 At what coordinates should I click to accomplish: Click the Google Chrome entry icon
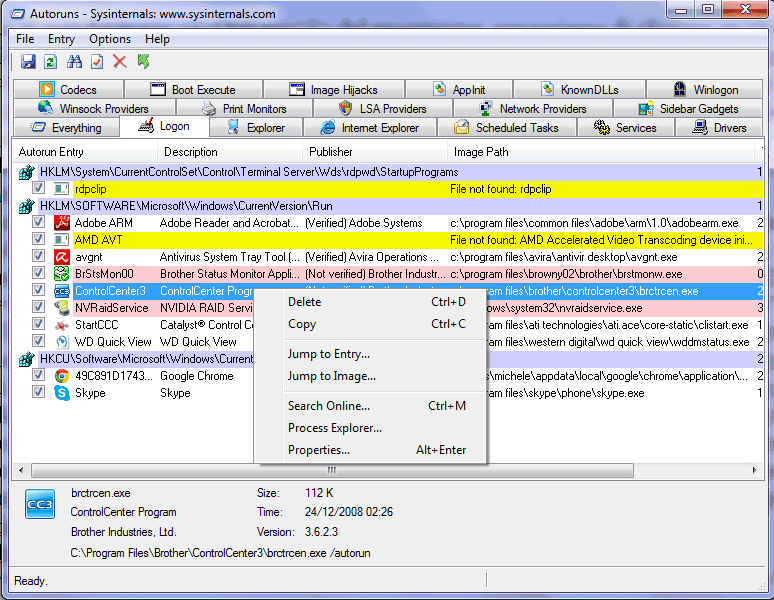click(62, 376)
